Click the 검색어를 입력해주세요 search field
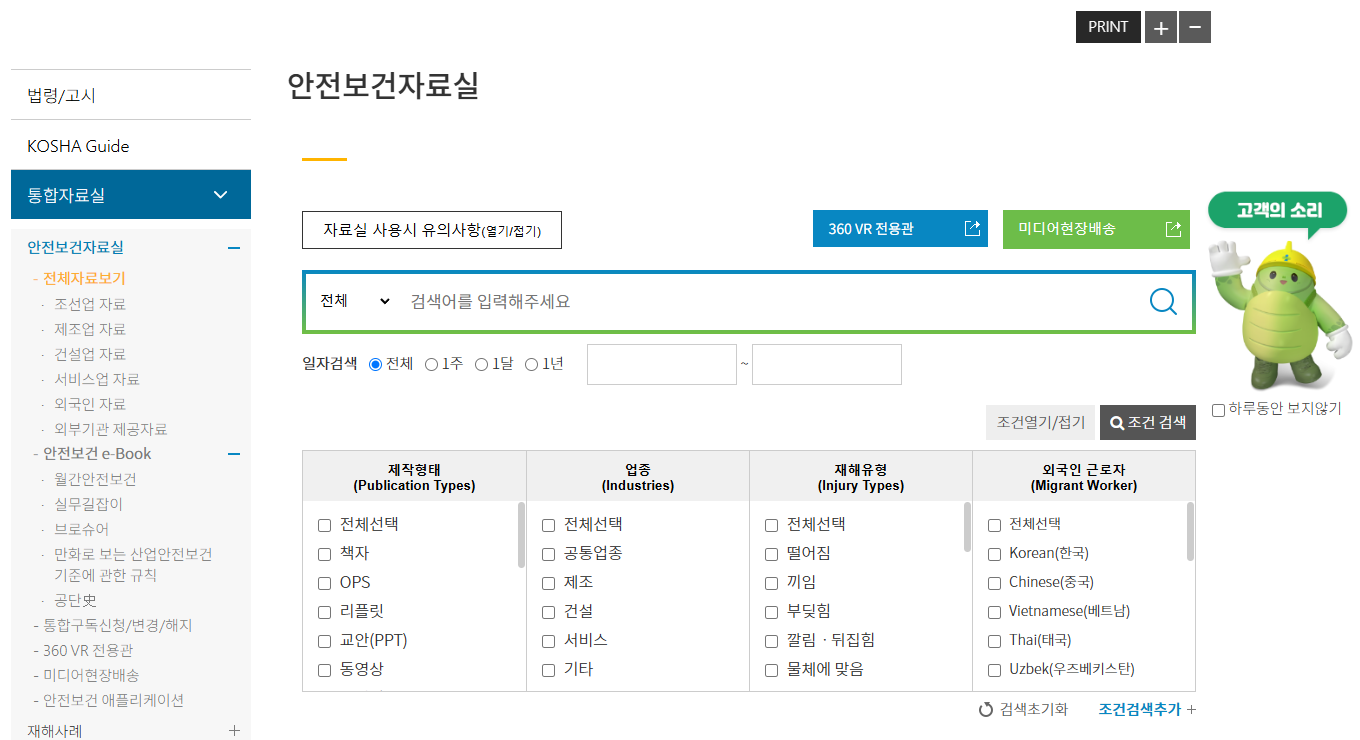Viewport: 1360px width, 740px height. [770, 301]
